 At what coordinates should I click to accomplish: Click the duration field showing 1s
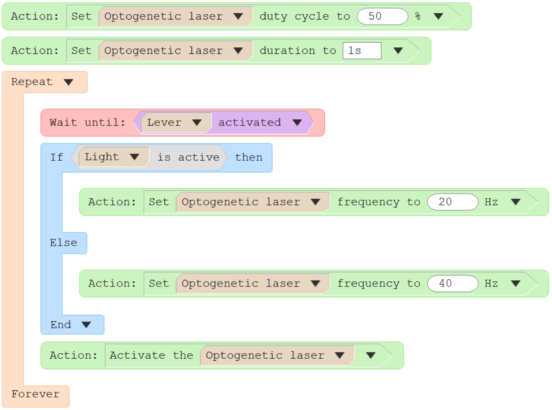coord(362,51)
